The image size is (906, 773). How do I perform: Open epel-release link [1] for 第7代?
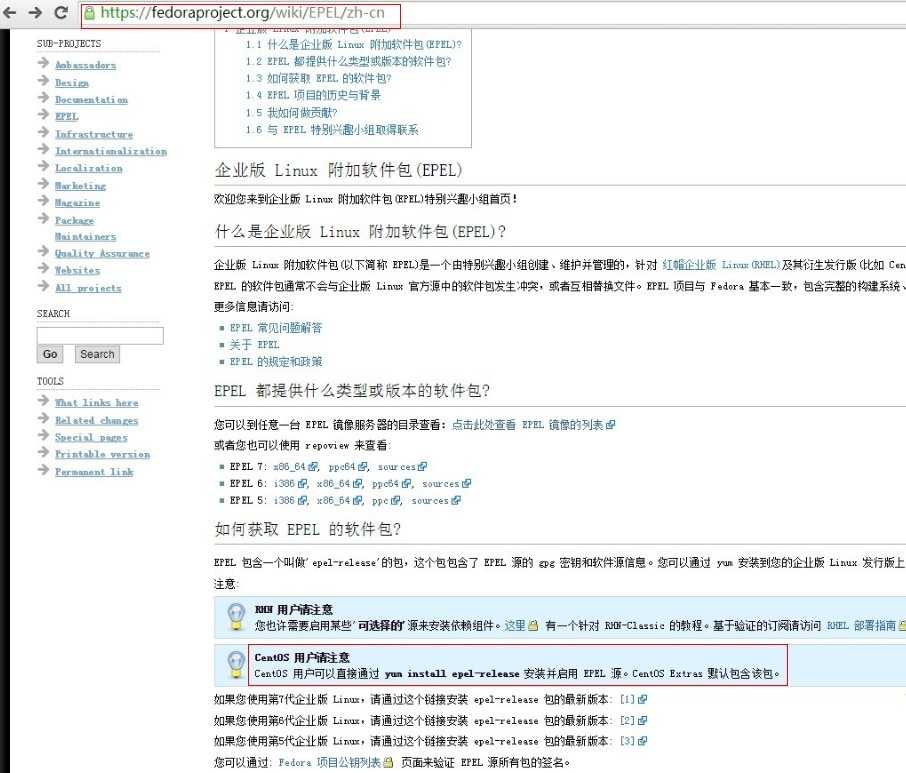click(x=633, y=700)
